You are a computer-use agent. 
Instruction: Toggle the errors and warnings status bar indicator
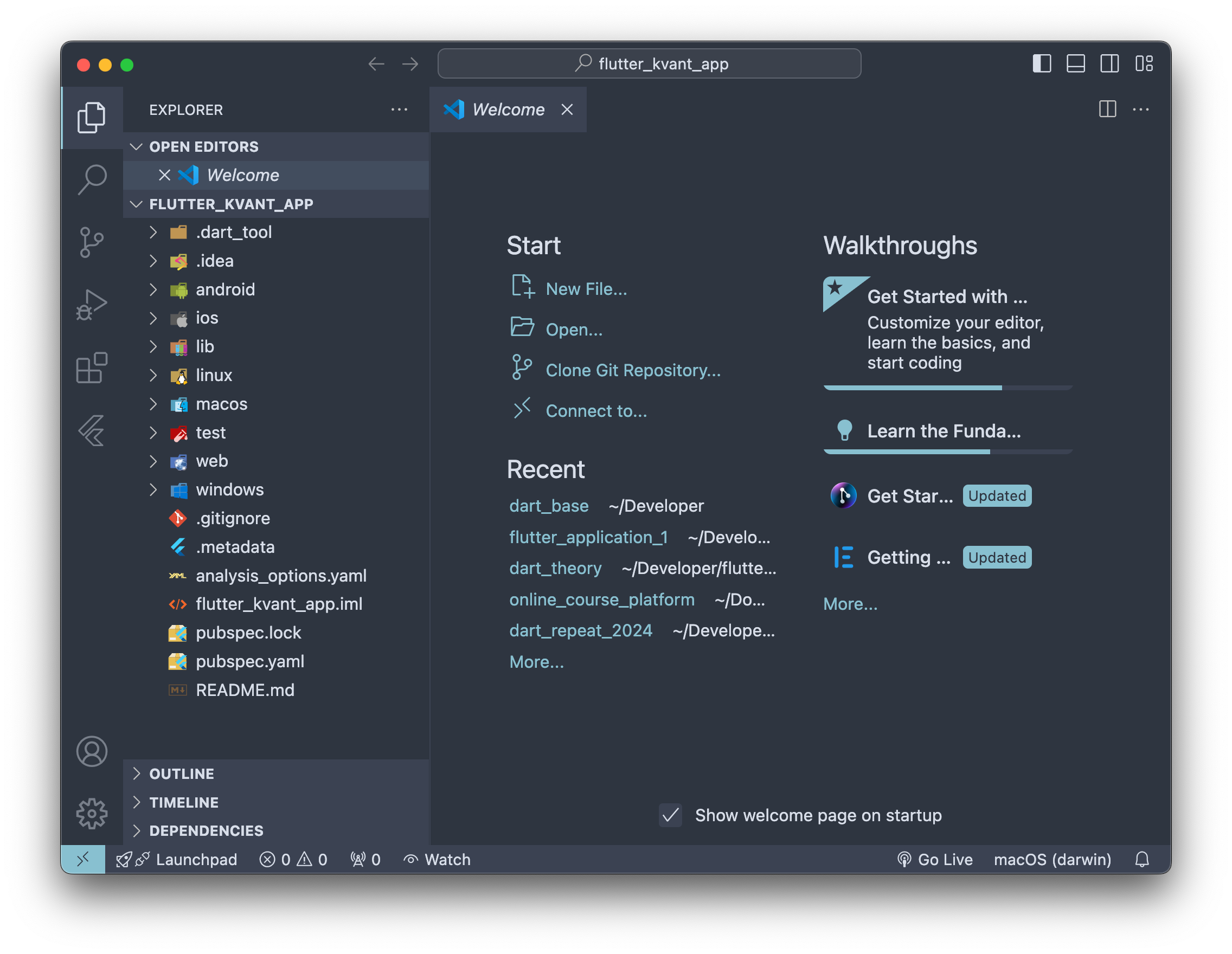tap(293, 859)
